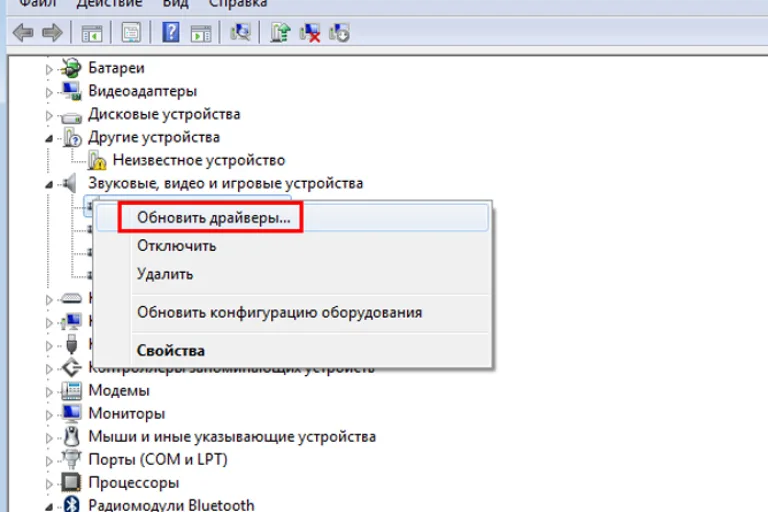Click the warning icon beside Неизвестное устройство
The width and height of the screenshot is (768, 512).
(x=97, y=160)
